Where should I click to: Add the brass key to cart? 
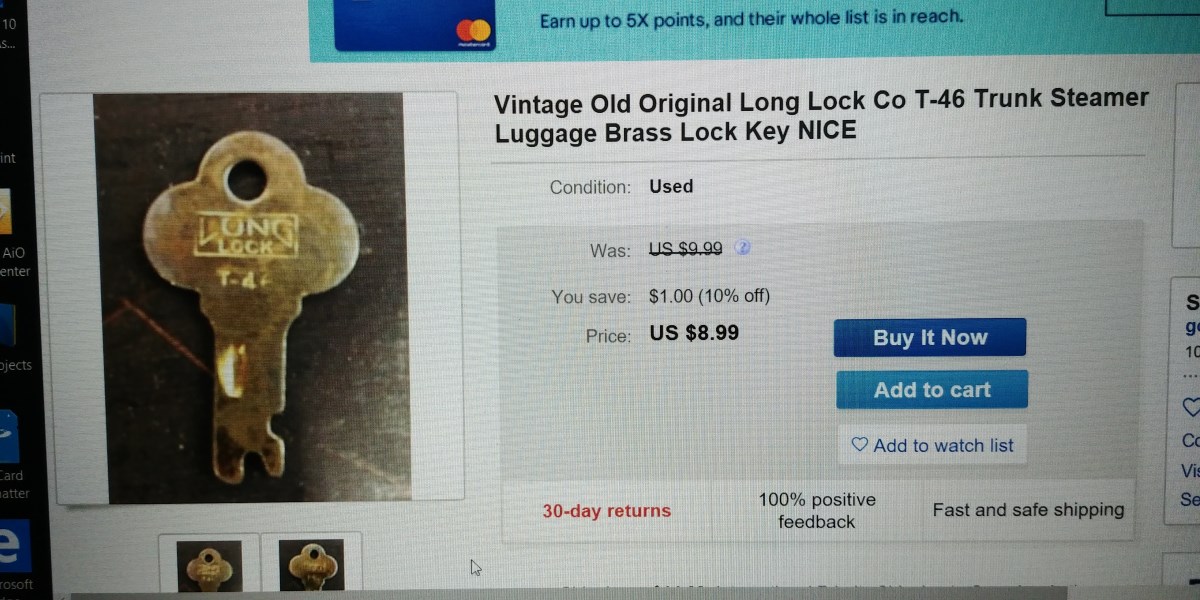click(932, 390)
